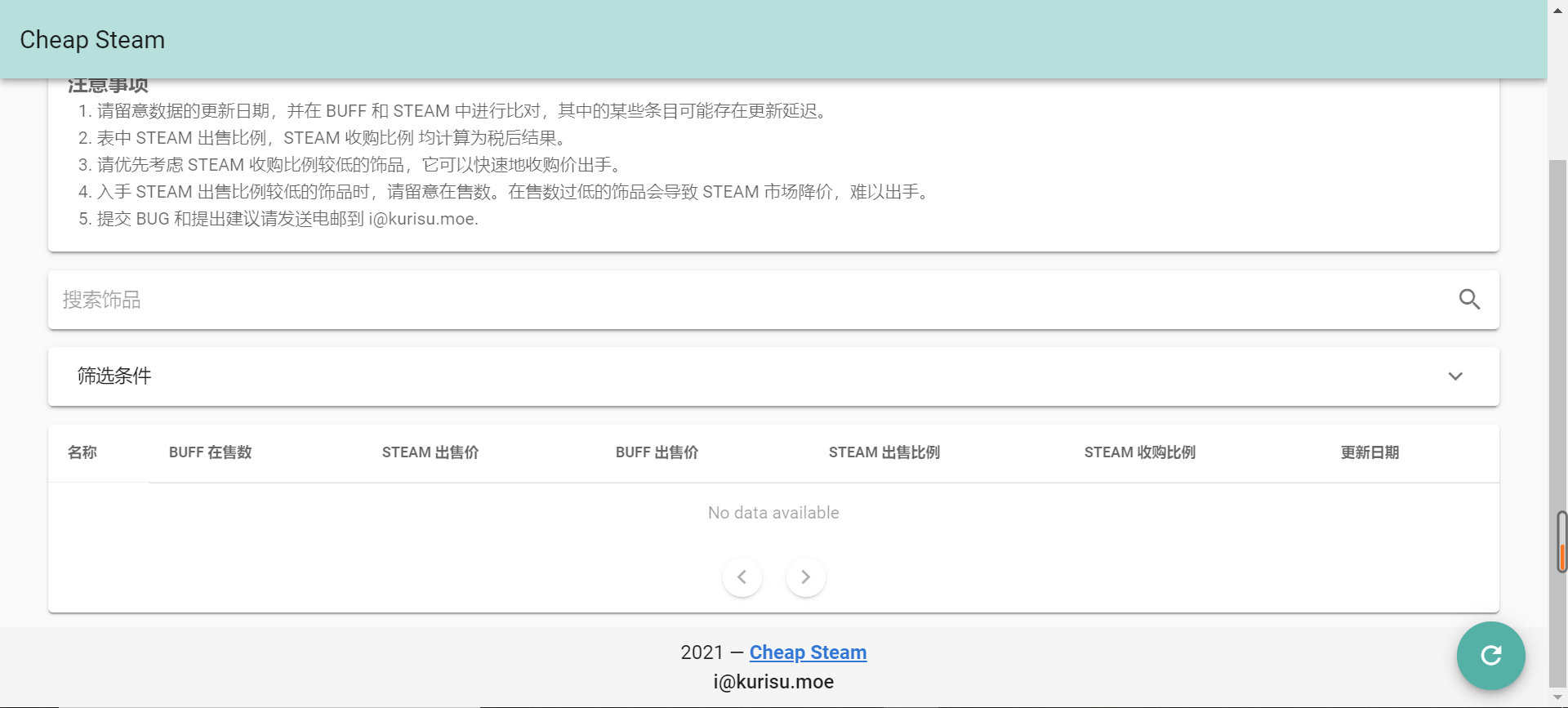This screenshot has height=708, width=1568.
Task: Sort by BUFF 在售数 column
Action: 211,452
